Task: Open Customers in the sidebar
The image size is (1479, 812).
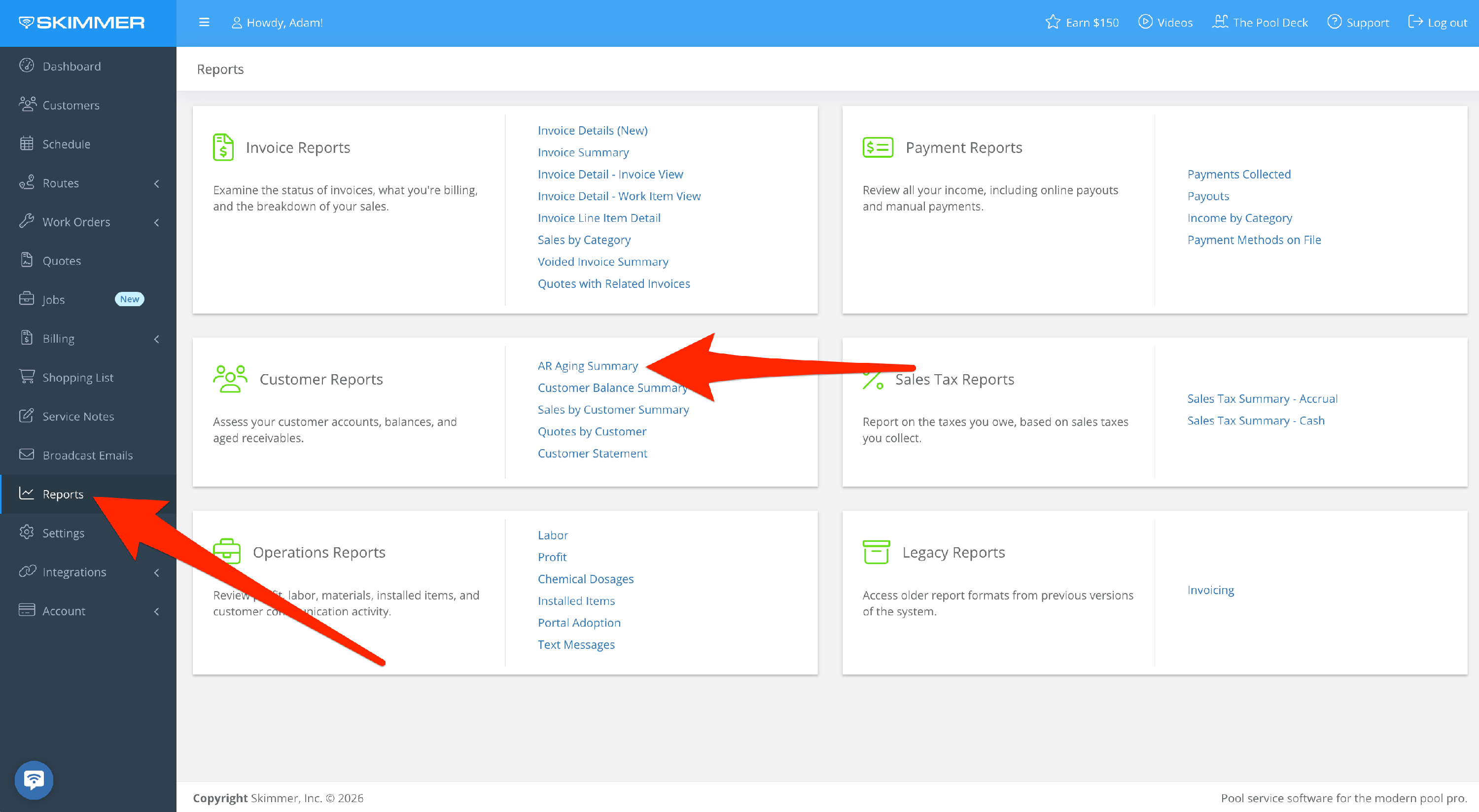Action: pyautogui.click(x=70, y=105)
